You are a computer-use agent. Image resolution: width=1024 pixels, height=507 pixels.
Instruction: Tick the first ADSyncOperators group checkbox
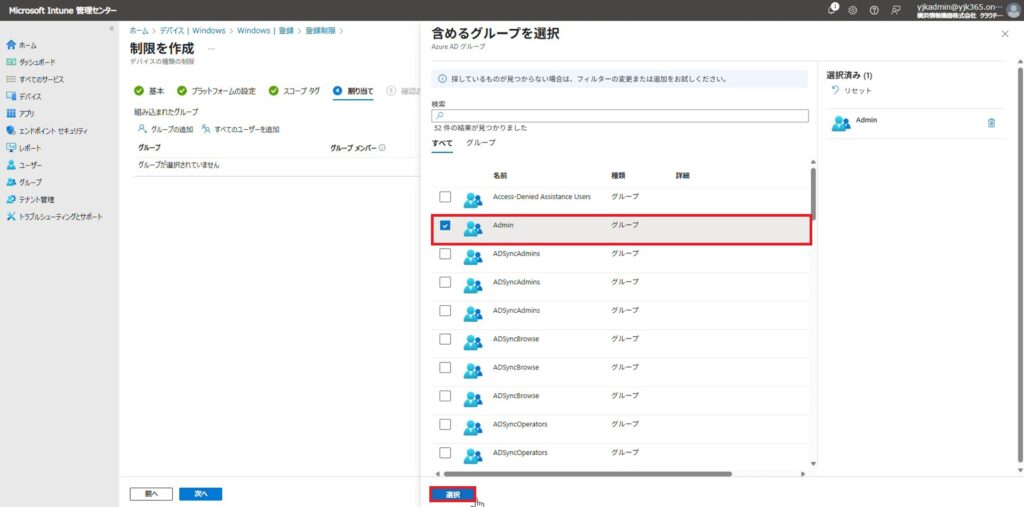445,424
